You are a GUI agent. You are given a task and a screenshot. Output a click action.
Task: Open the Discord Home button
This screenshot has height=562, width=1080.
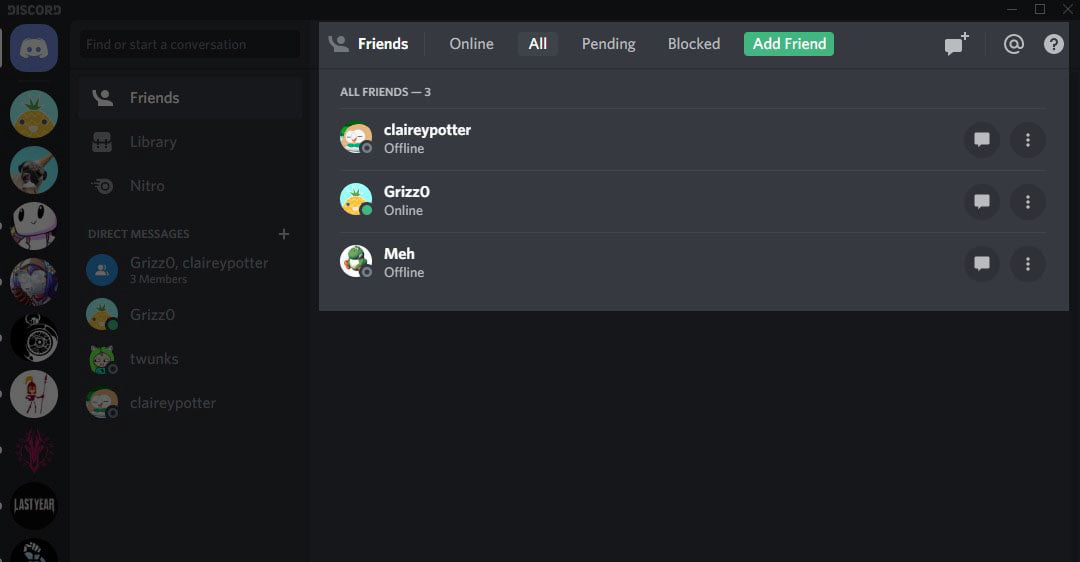coord(34,48)
